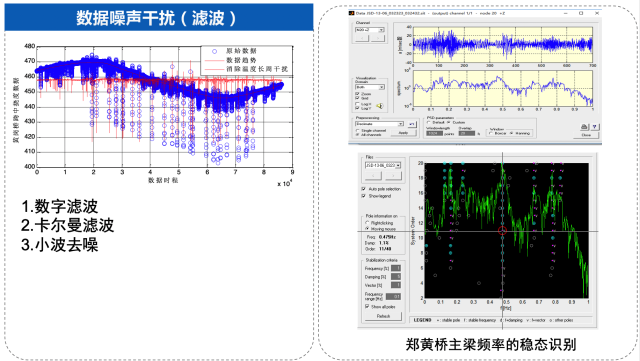Click the blue time-series signal plot
Screen dimensions: 640x361
click(x=502, y=44)
